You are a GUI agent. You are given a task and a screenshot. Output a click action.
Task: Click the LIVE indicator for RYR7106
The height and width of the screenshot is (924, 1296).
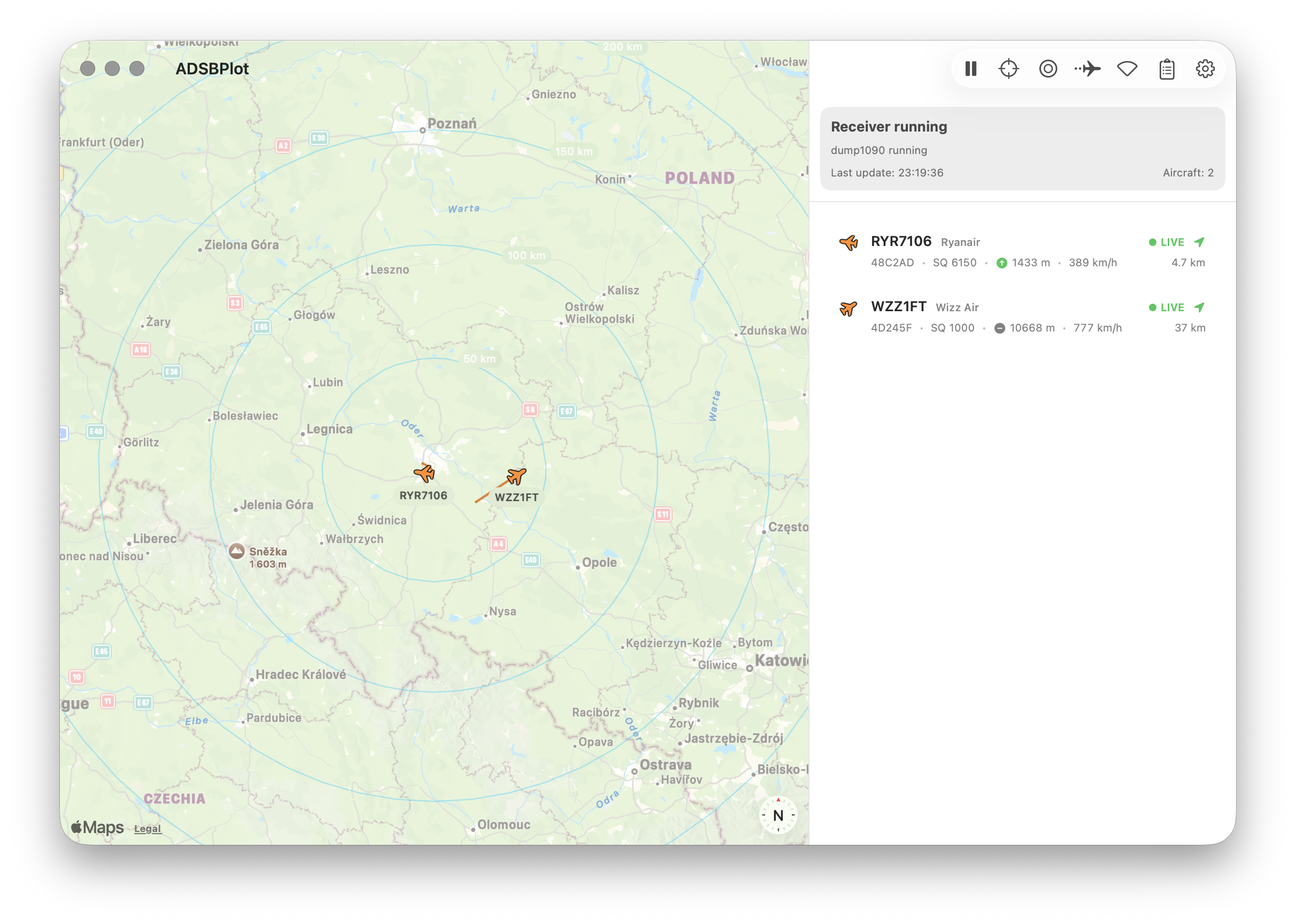(x=1172, y=241)
